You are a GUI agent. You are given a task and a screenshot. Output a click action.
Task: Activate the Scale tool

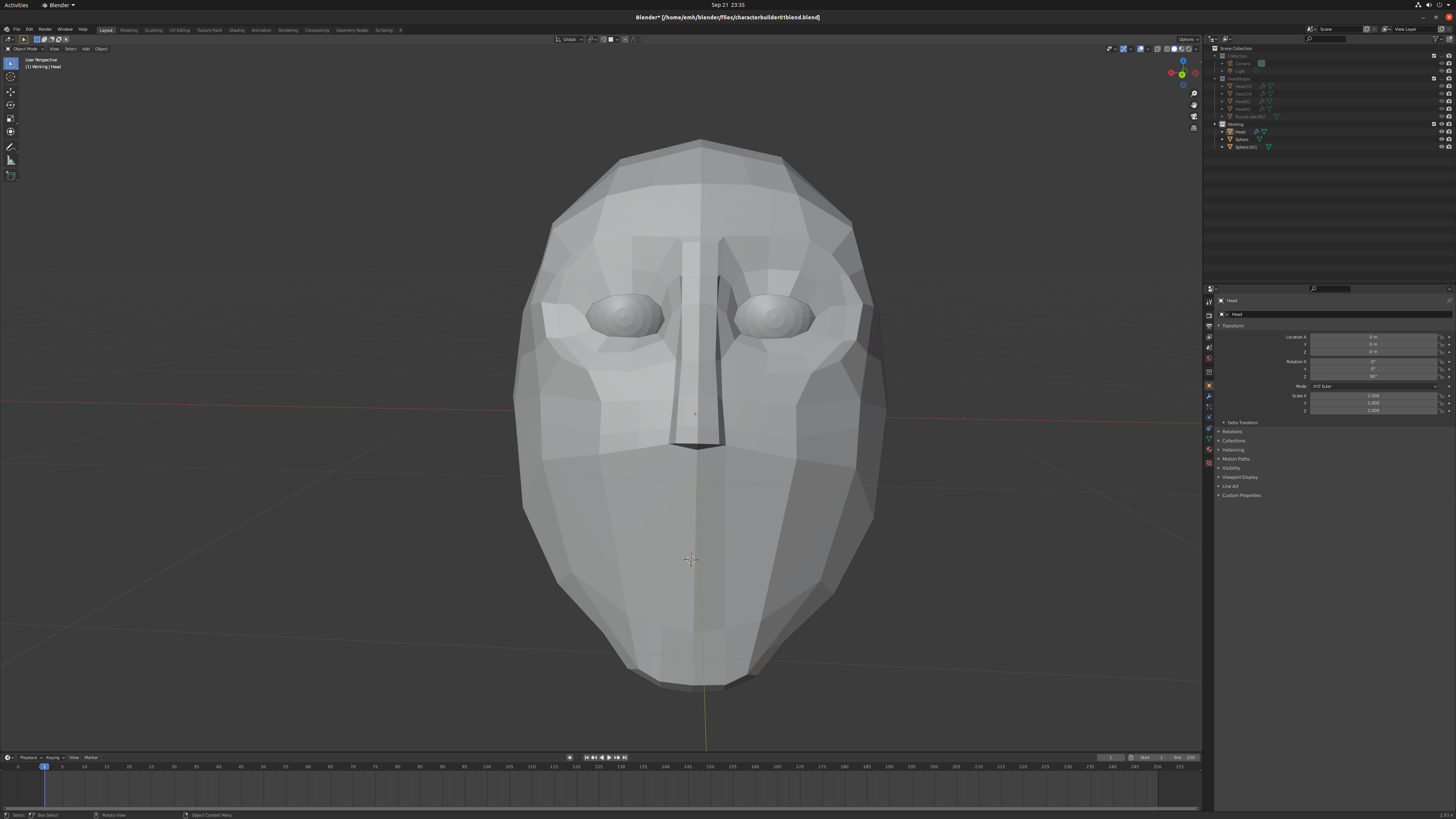11,119
